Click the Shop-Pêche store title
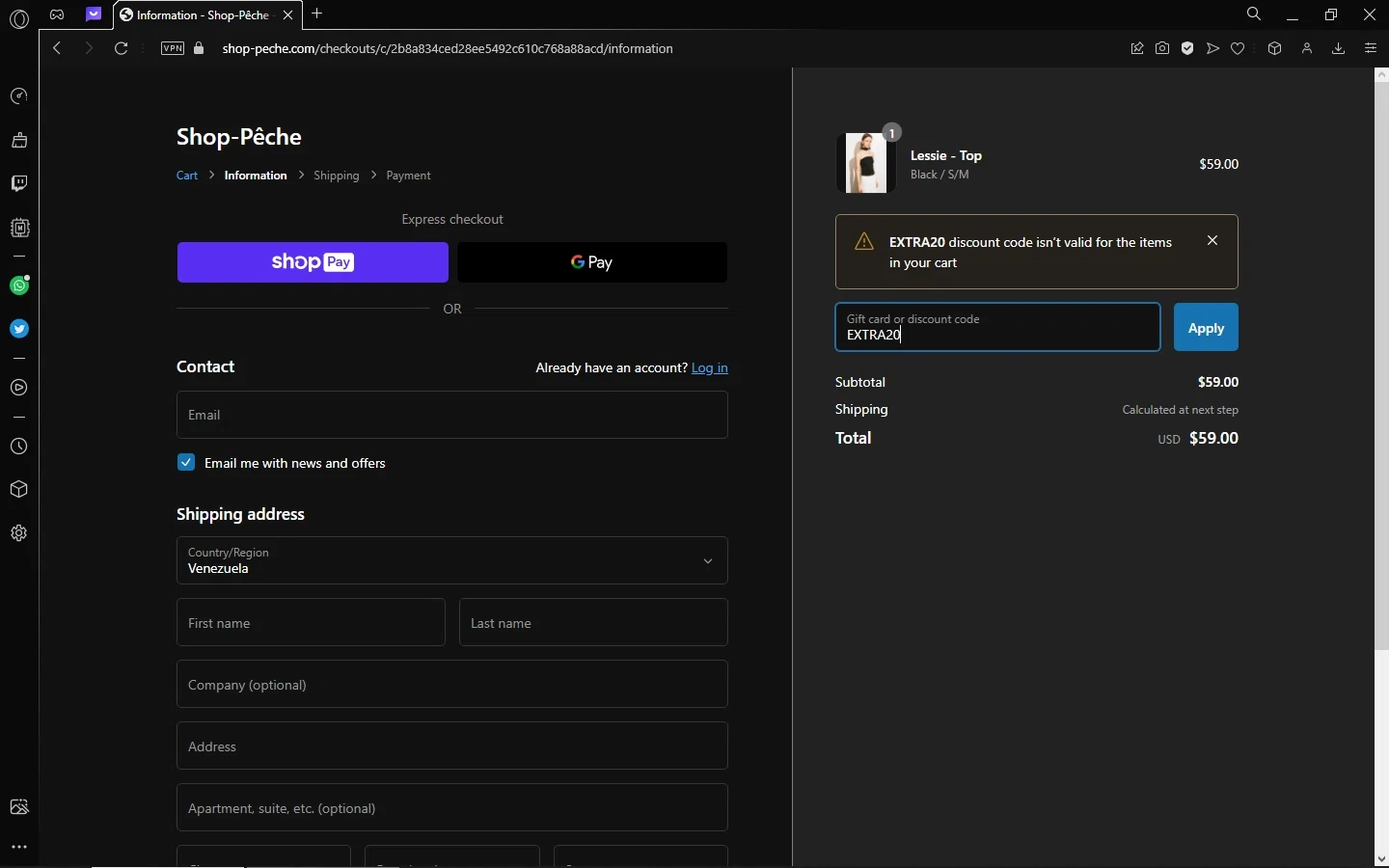The image size is (1389, 868). click(x=239, y=137)
